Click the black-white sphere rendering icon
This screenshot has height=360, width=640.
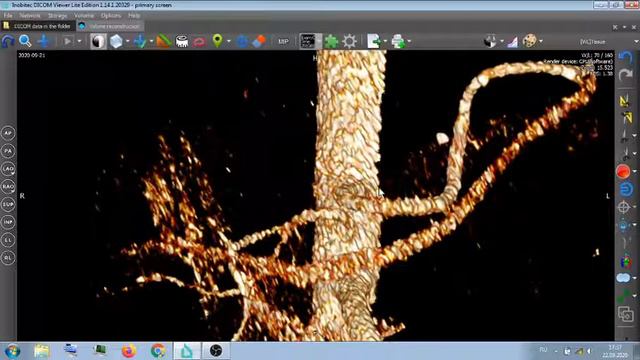[490, 41]
